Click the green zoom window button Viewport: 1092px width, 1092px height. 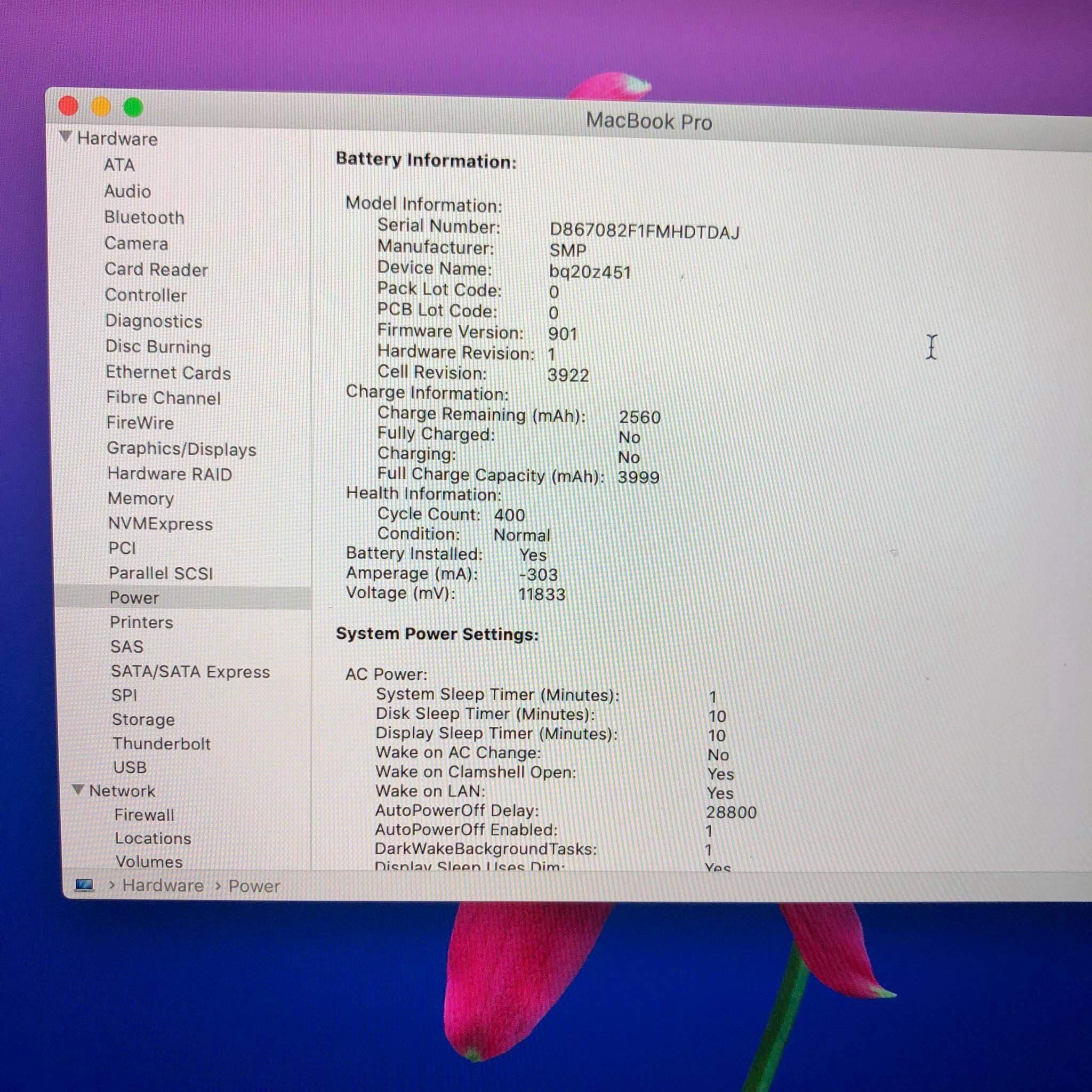[133, 107]
